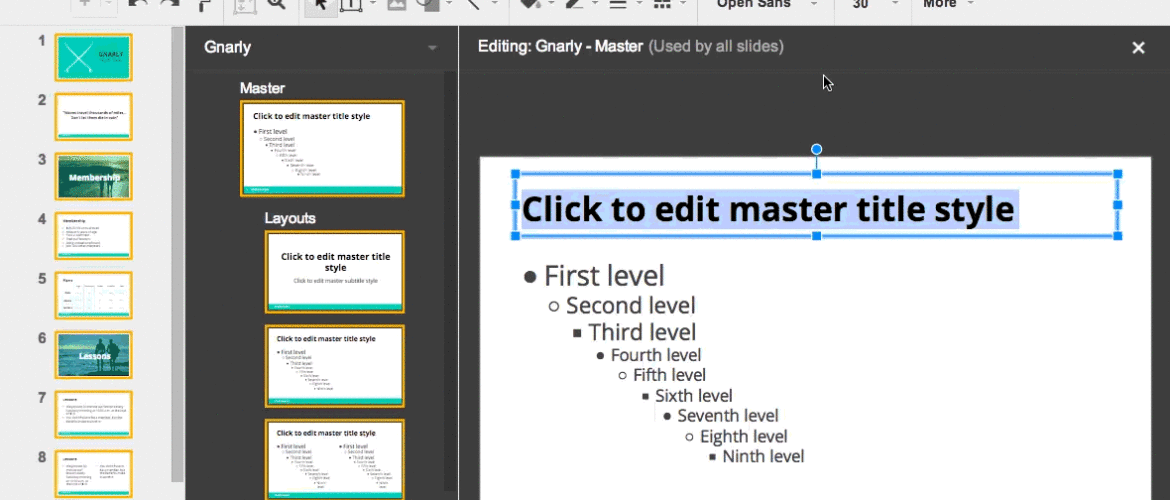Close the master editing panel
Image resolution: width=1170 pixels, height=500 pixels.
(1137, 48)
